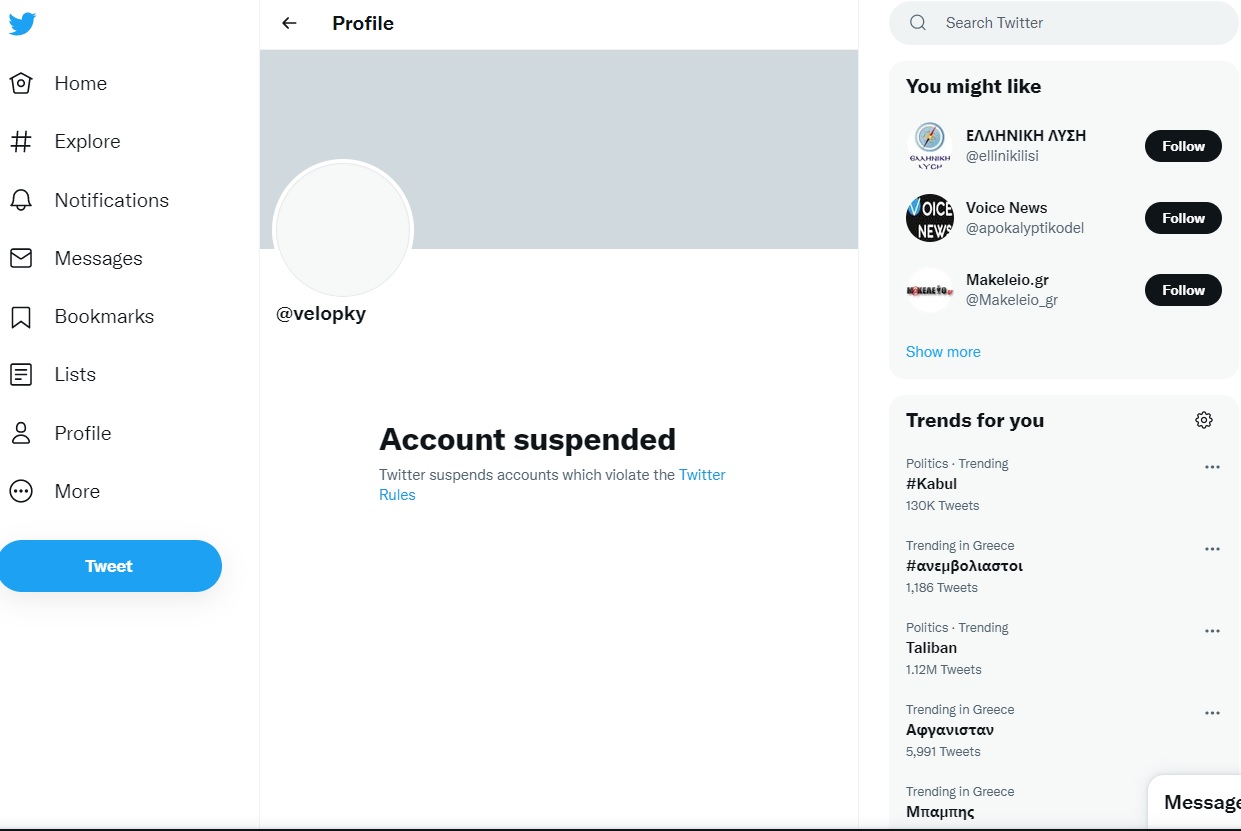Click the Twitter bird logo
The height and width of the screenshot is (831, 1241).
(x=22, y=24)
